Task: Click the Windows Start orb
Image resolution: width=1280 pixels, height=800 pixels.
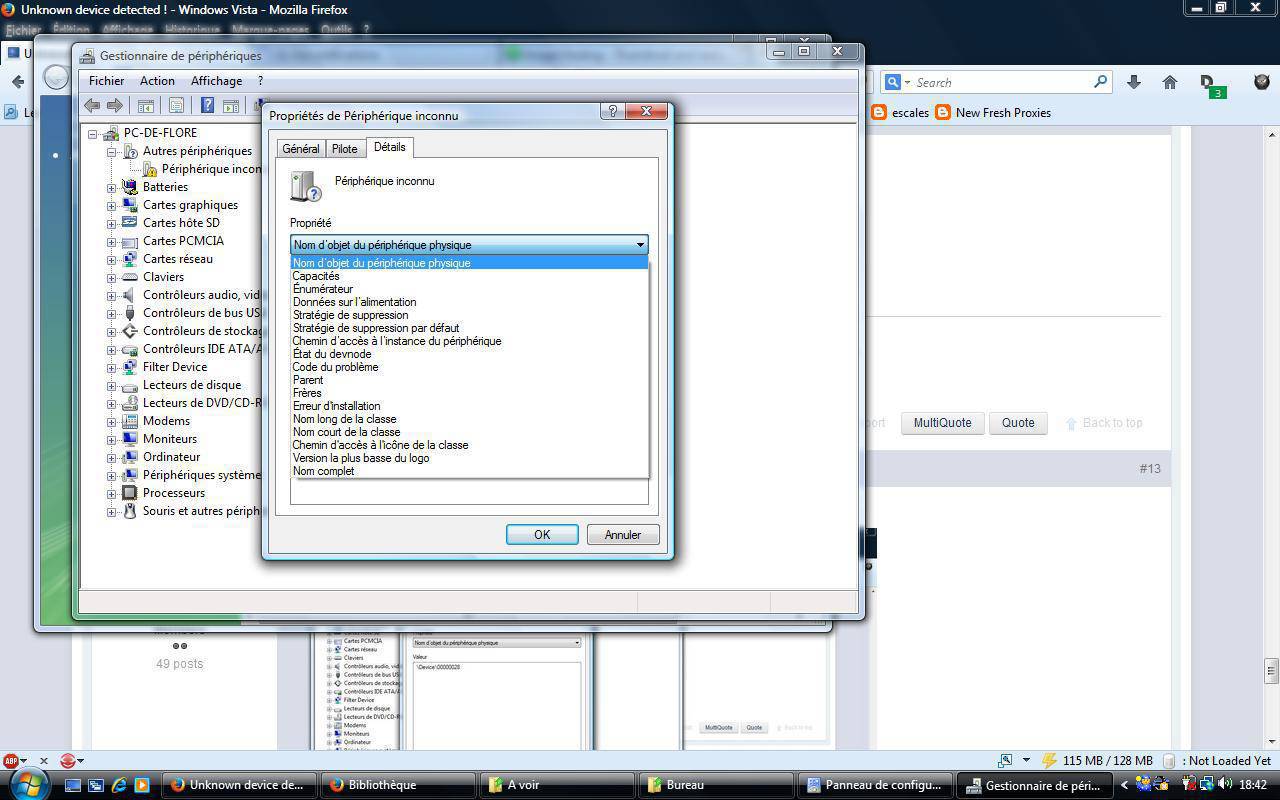Action: tap(27, 782)
